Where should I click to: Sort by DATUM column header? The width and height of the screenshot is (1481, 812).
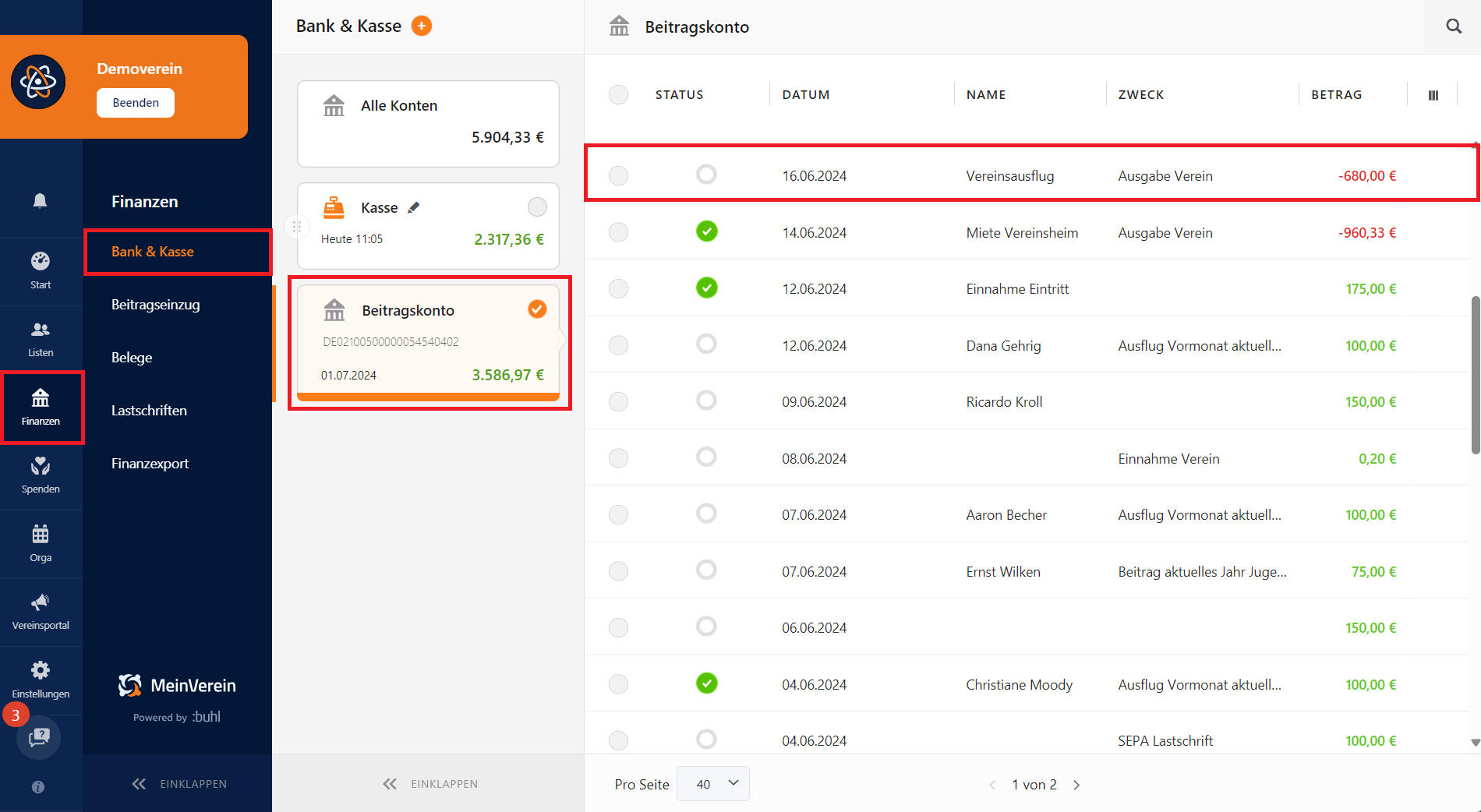coord(806,95)
